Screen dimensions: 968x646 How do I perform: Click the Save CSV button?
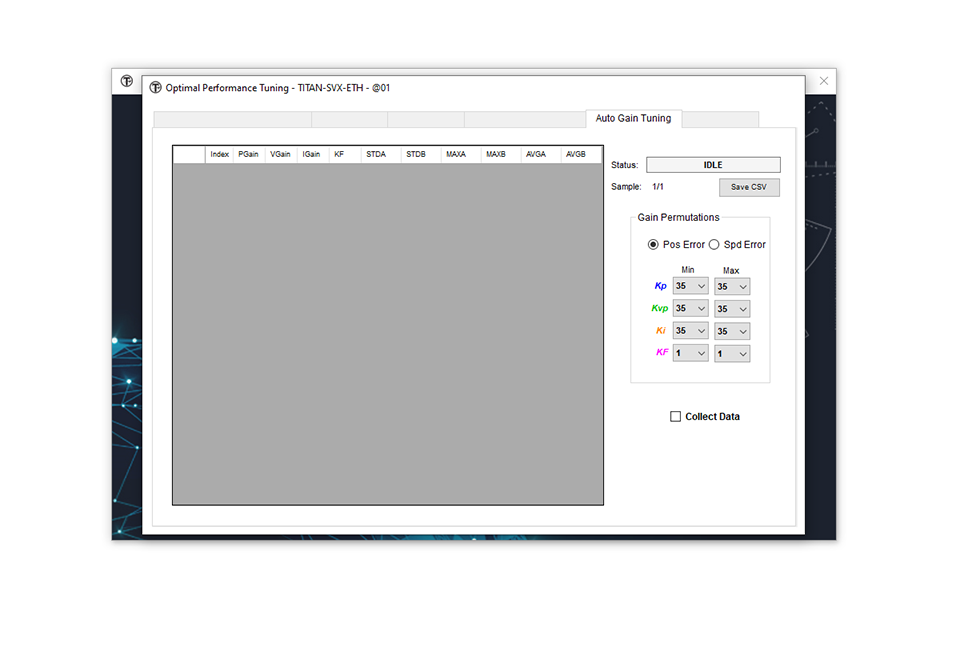[748, 187]
